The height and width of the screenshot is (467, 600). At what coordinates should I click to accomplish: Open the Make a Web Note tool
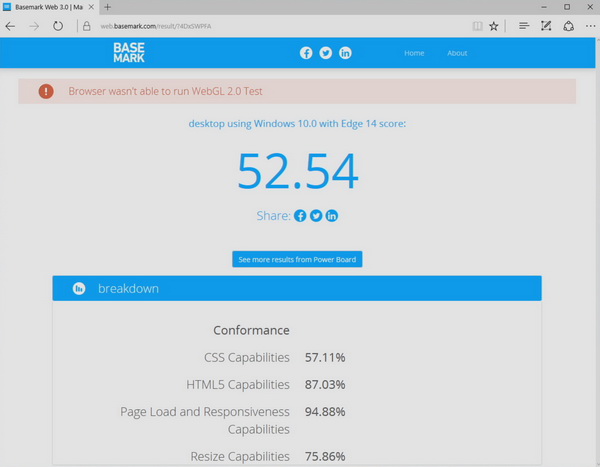click(x=546, y=26)
